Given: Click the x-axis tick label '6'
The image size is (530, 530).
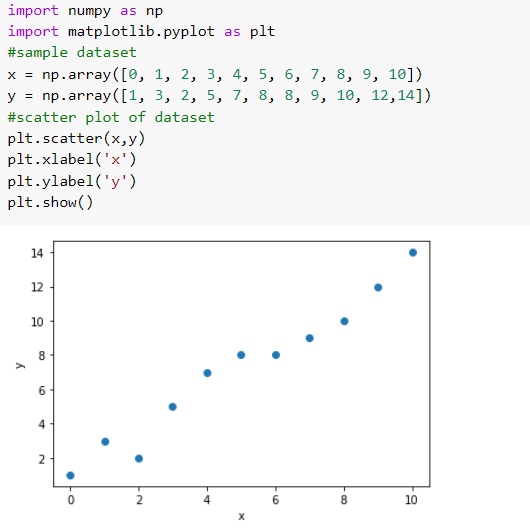Looking at the screenshot, I should [x=276, y=500].
